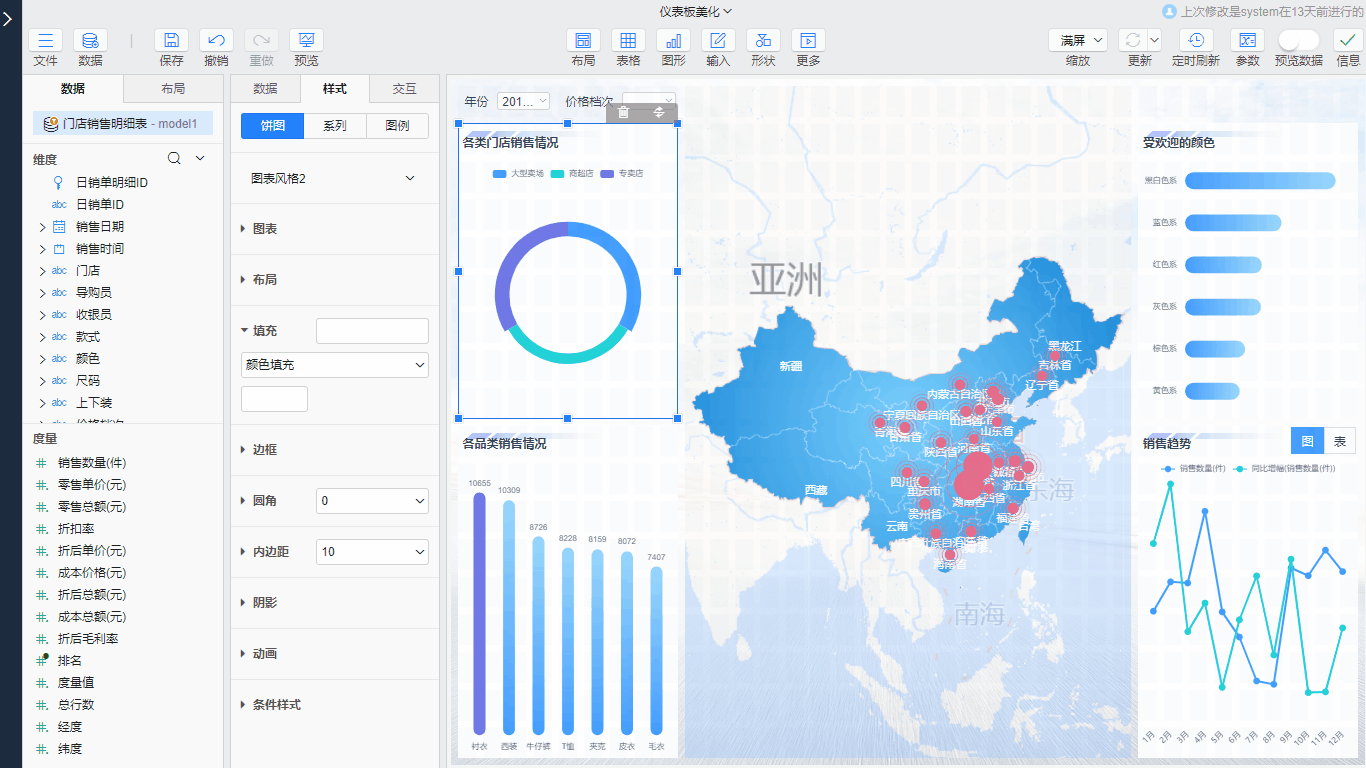Switch to the 布局 tab in left panel

click(x=173, y=89)
